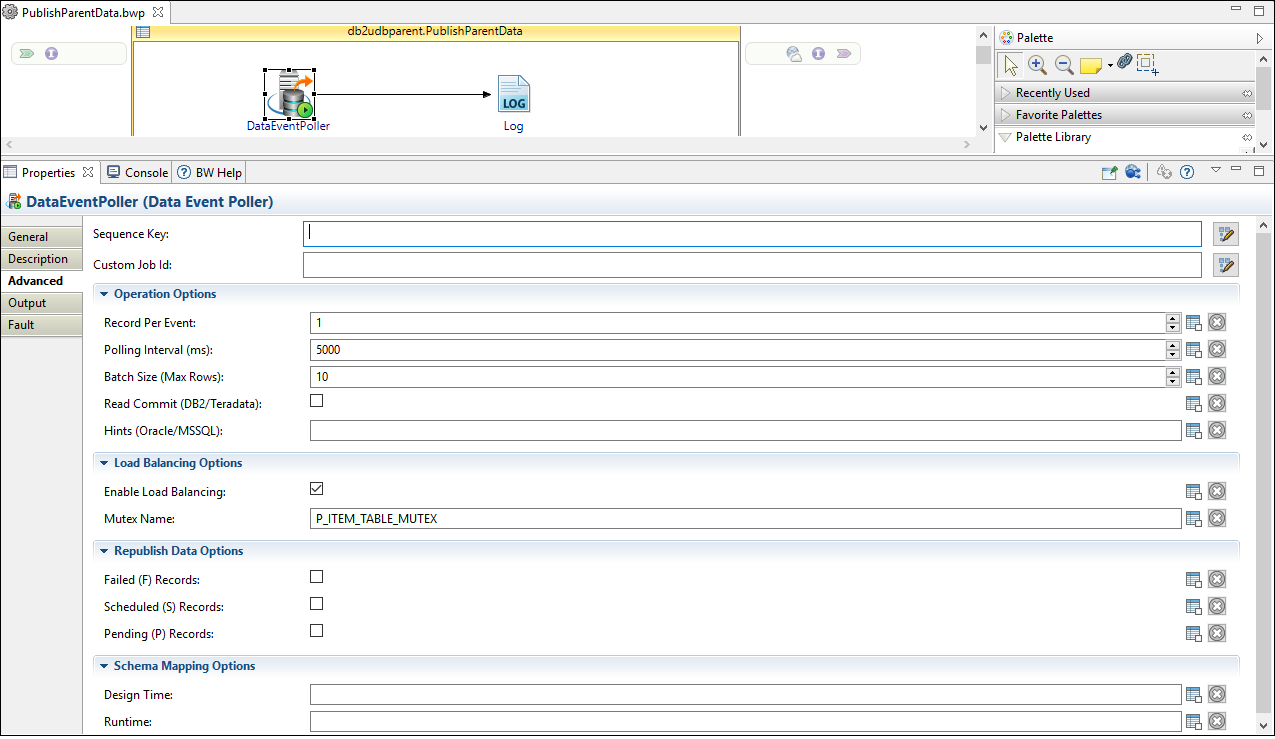The width and height of the screenshot is (1275, 739).
Task: Click the Sequence Key input field
Action: pyautogui.click(x=752, y=234)
